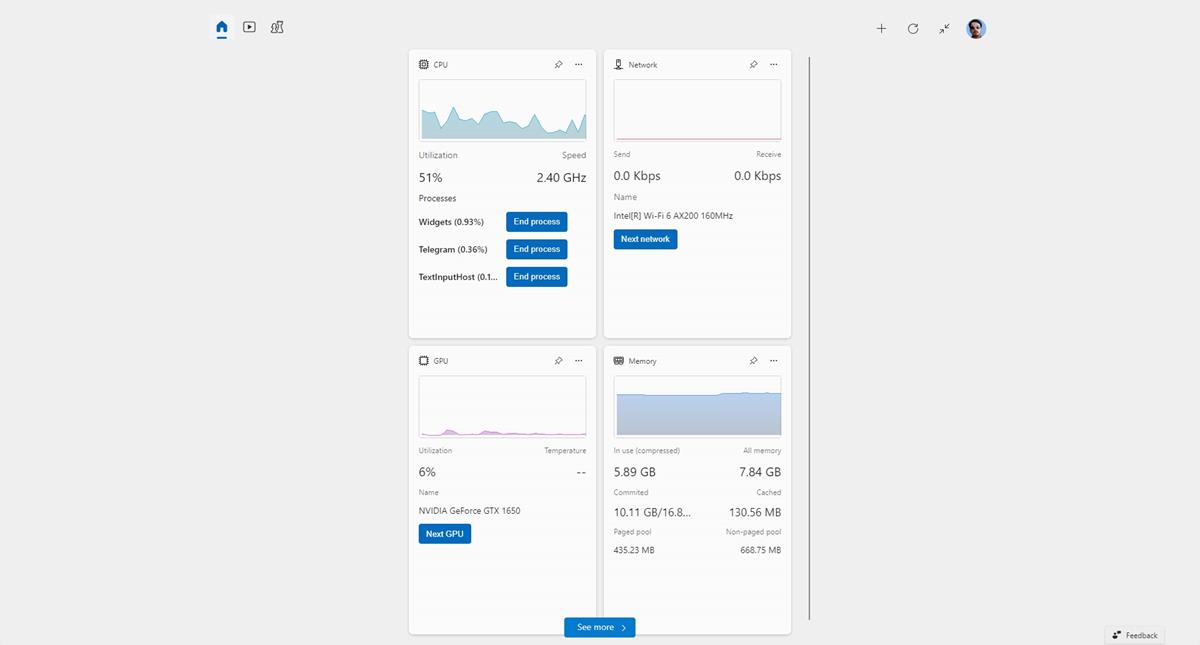Image resolution: width=1200 pixels, height=645 pixels.
Task: Click the GPU chip icon
Action: 424,361
